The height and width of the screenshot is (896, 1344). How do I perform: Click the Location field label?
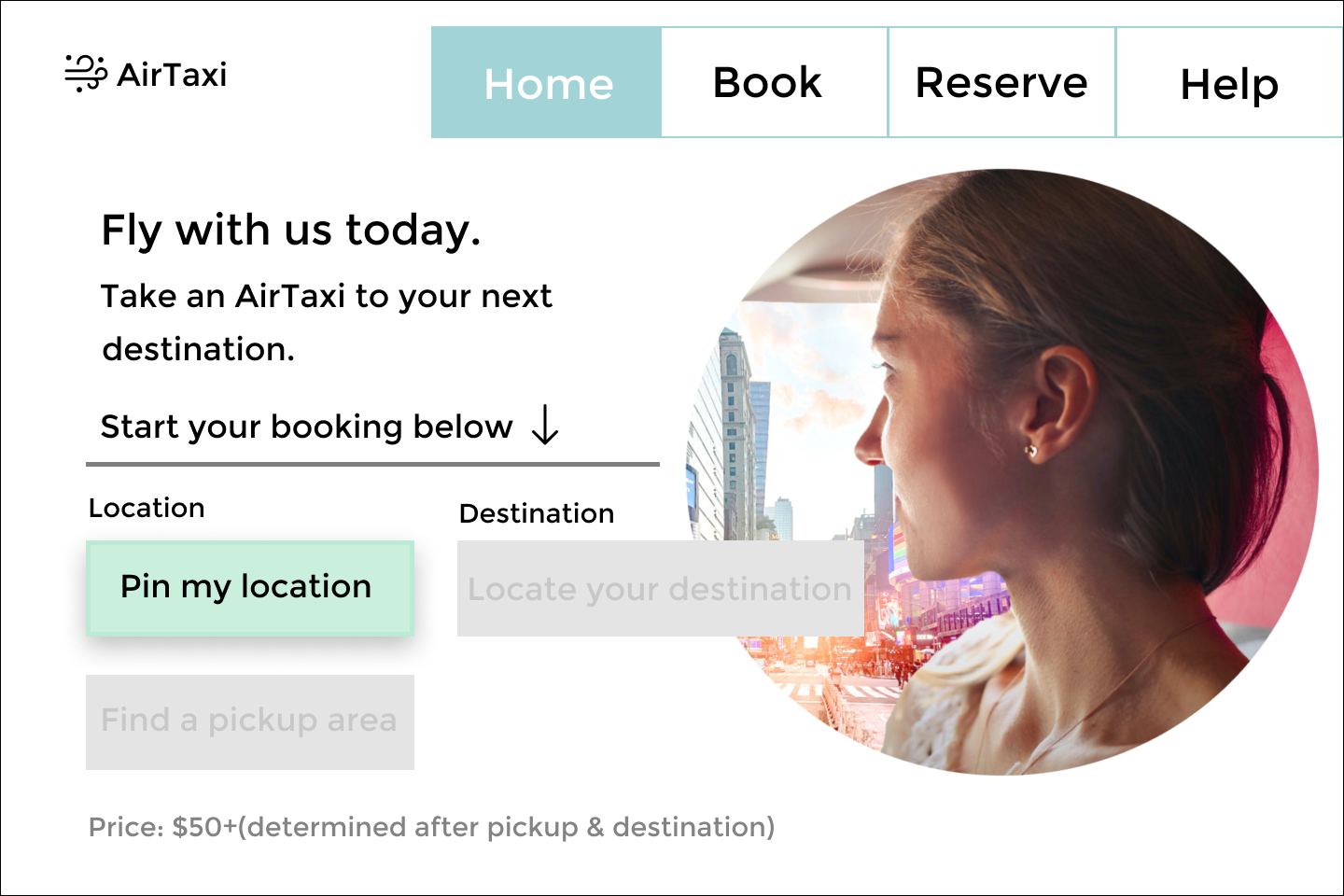point(147,508)
